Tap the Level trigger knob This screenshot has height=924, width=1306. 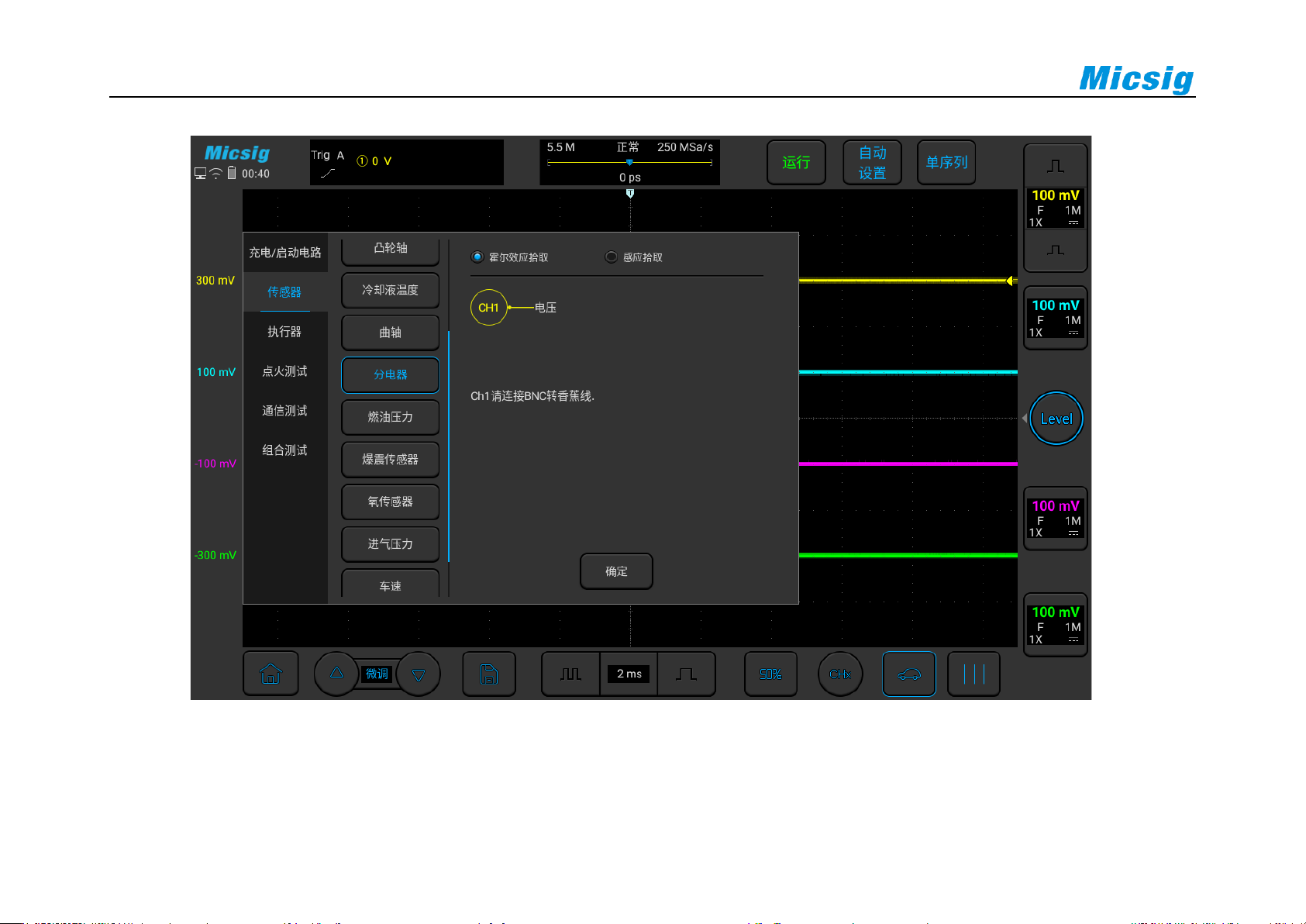[1056, 419]
